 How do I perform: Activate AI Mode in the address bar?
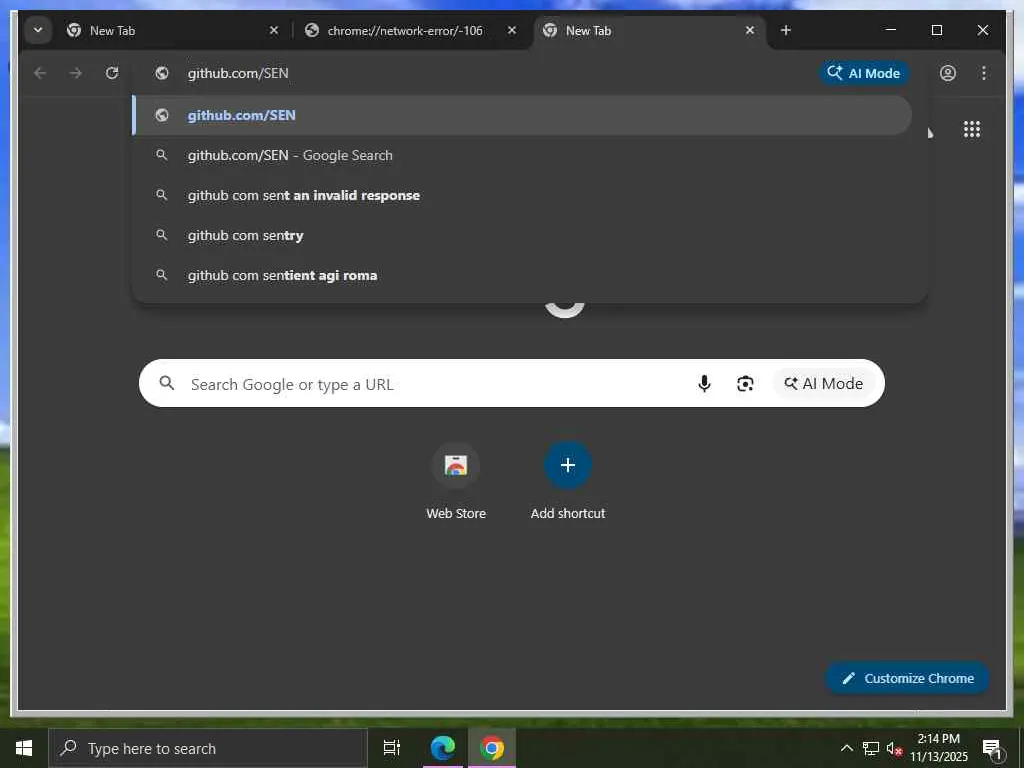[864, 73]
